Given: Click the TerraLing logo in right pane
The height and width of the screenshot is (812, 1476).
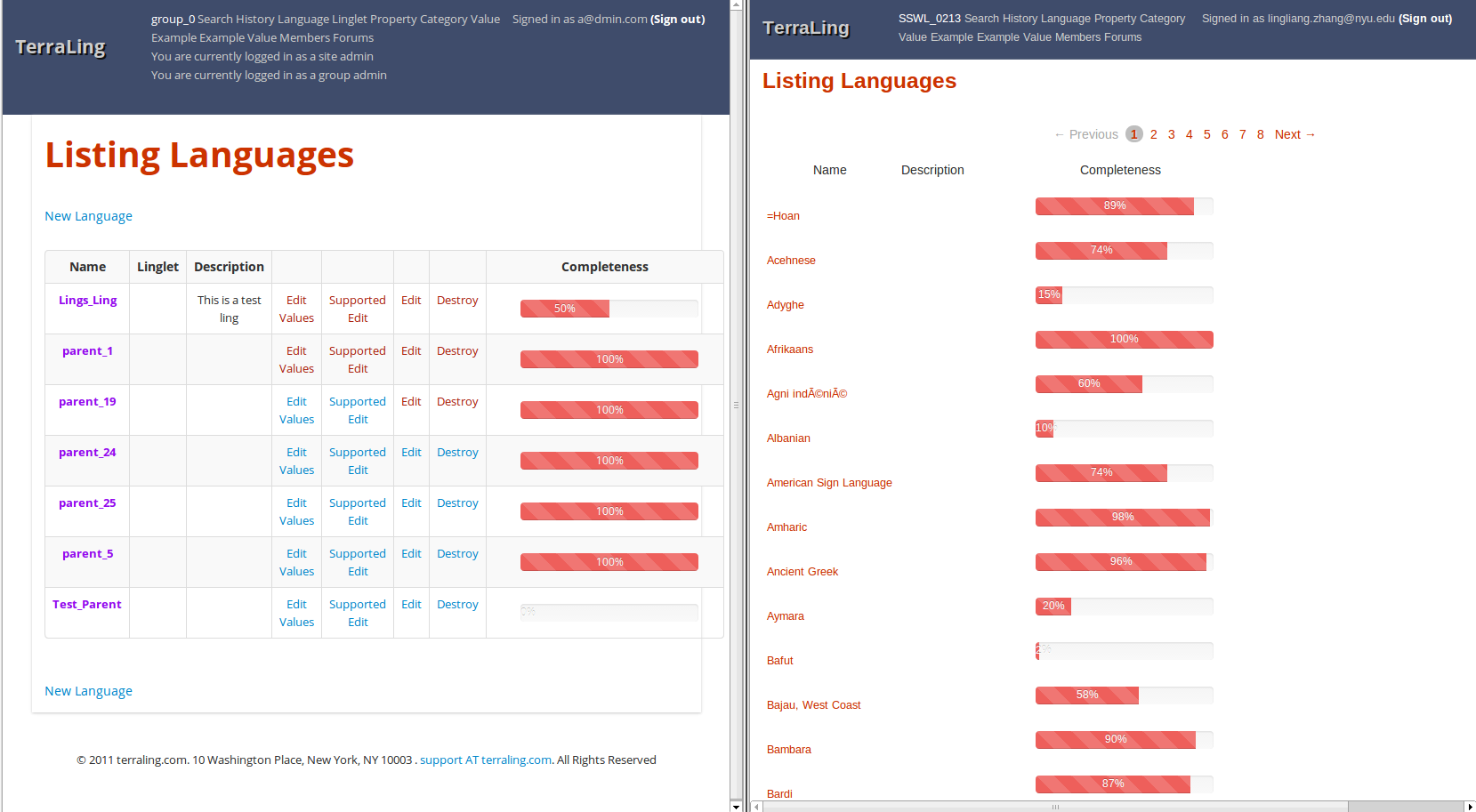Looking at the screenshot, I should [806, 28].
